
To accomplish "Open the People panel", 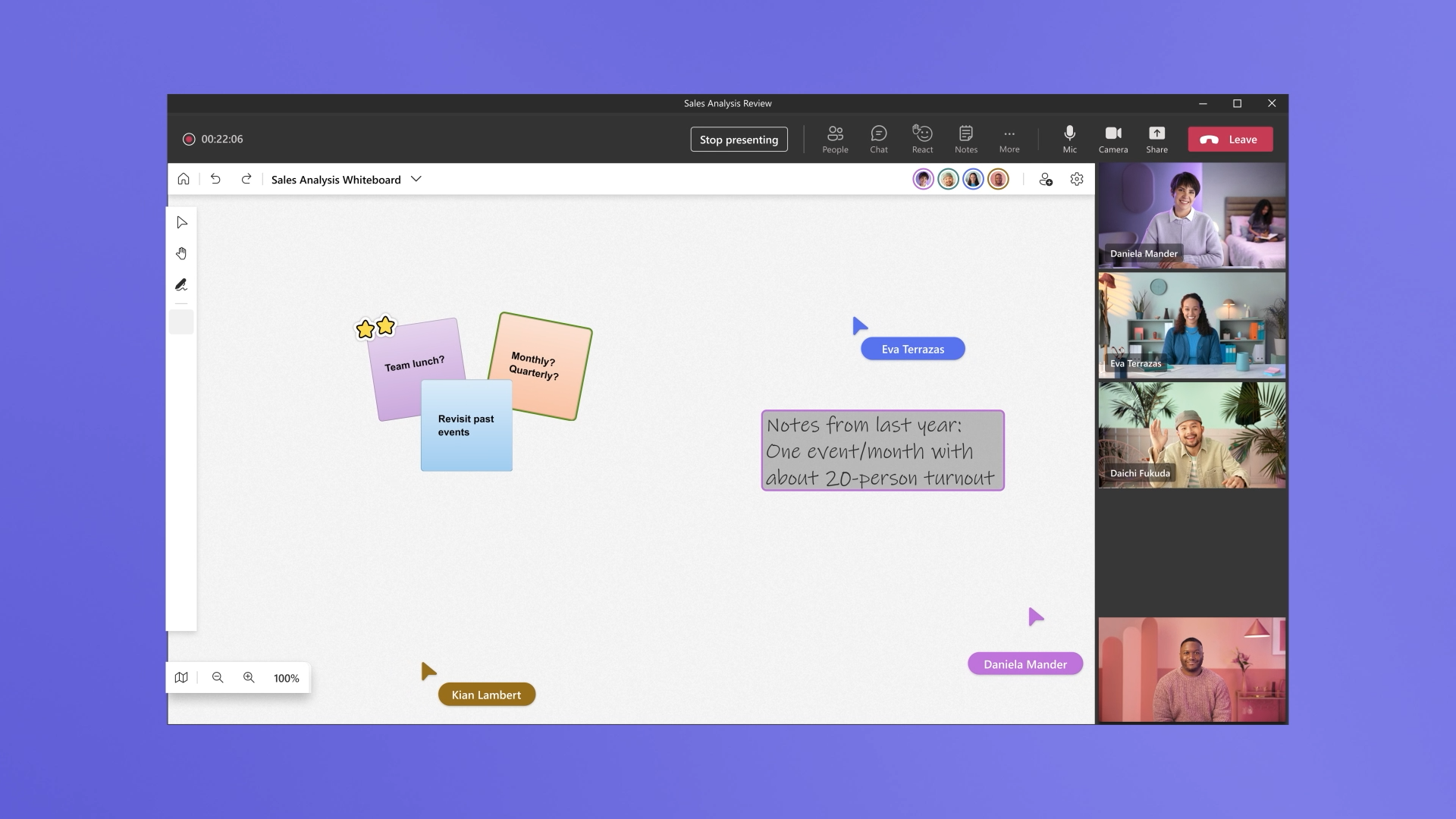I will (x=835, y=140).
